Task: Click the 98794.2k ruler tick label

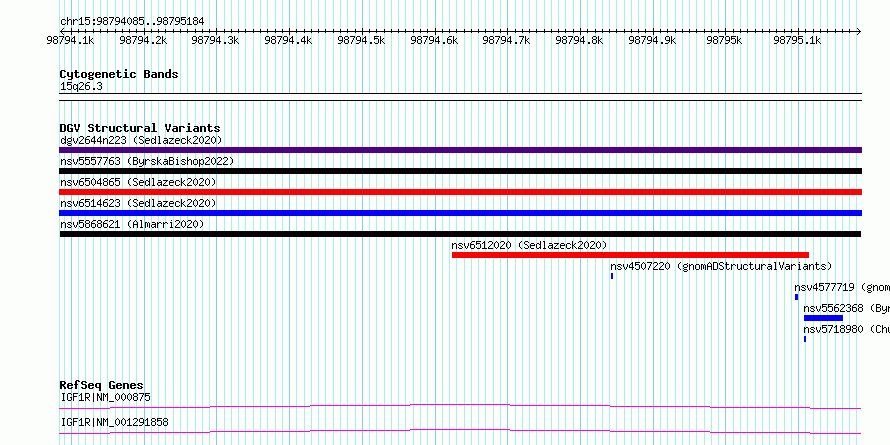Action: click(143, 40)
